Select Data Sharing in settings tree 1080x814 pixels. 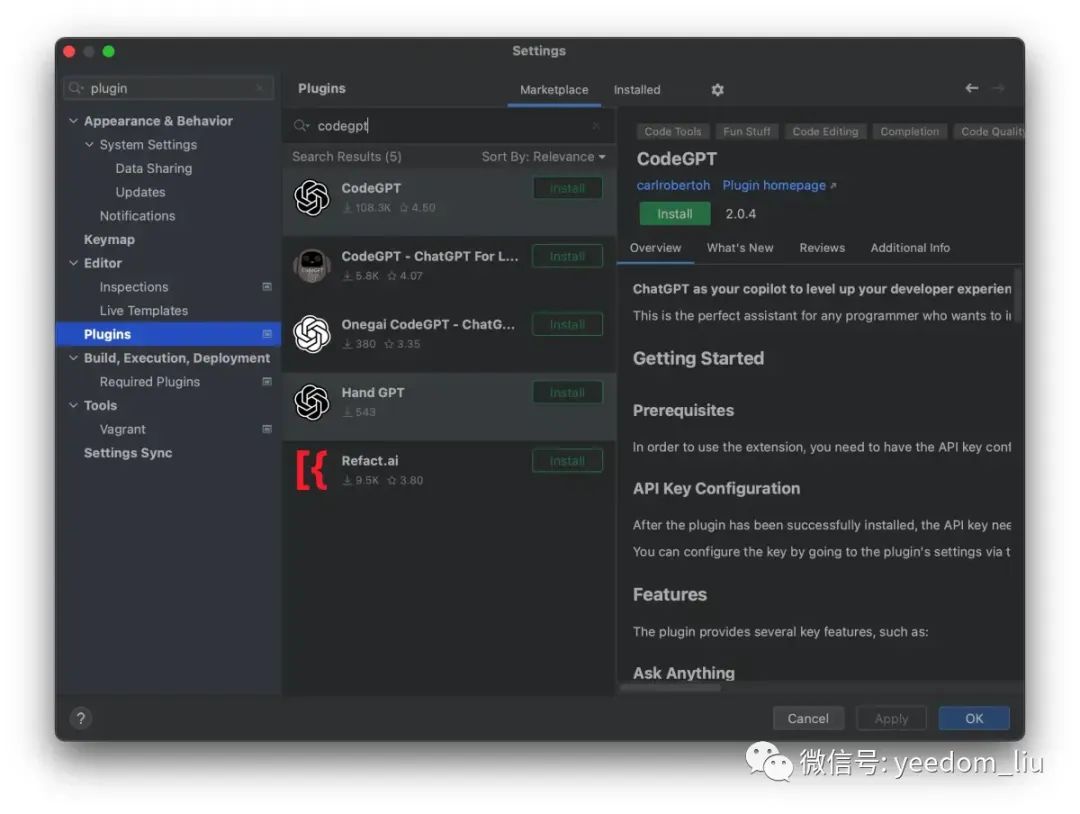(x=154, y=168)
